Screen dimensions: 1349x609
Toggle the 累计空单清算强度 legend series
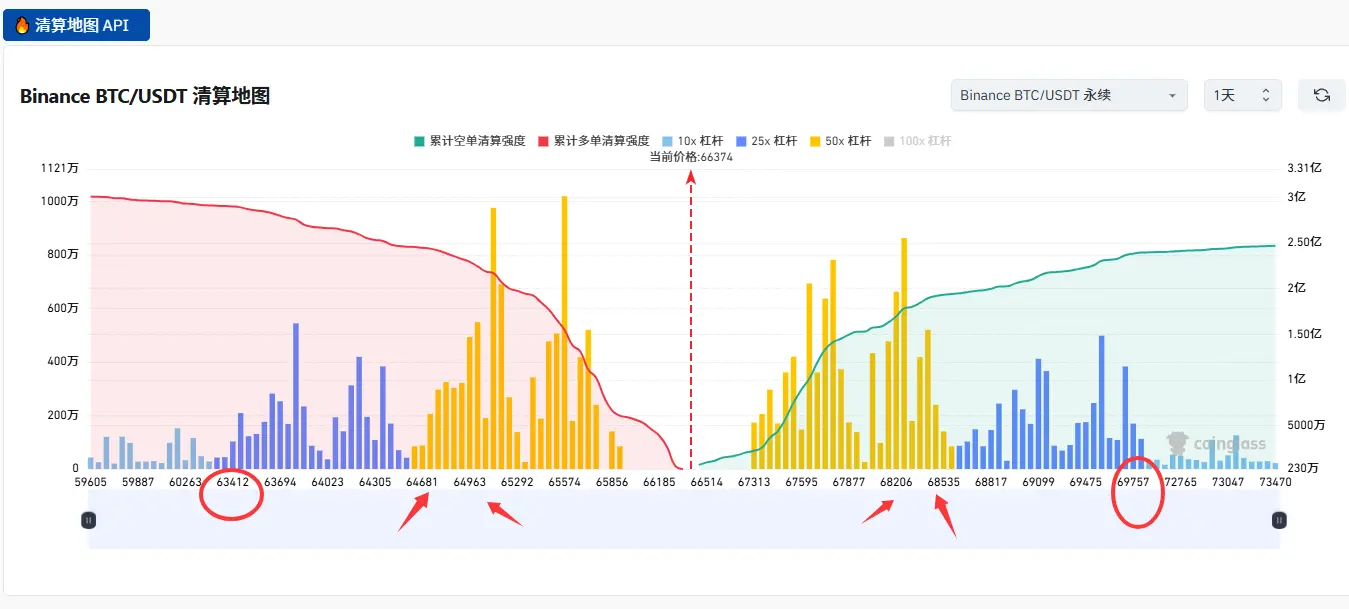point(469,141)
